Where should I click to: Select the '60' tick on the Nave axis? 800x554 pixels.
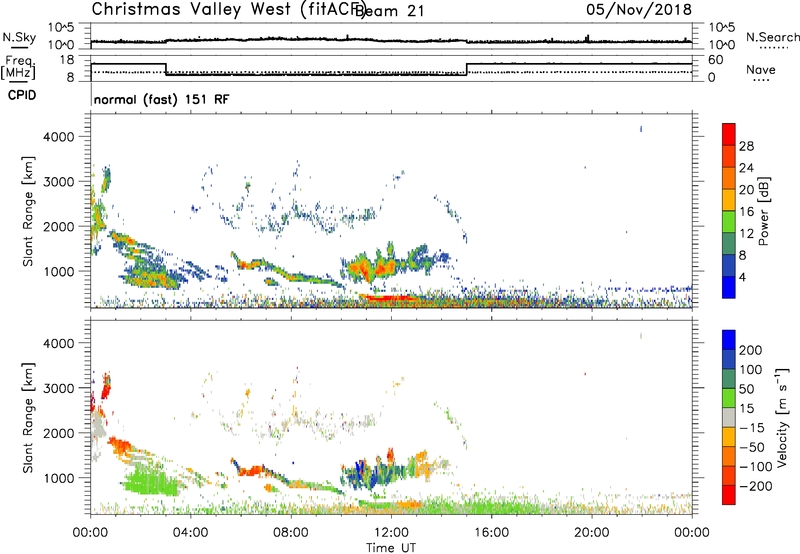coord(716,60)
